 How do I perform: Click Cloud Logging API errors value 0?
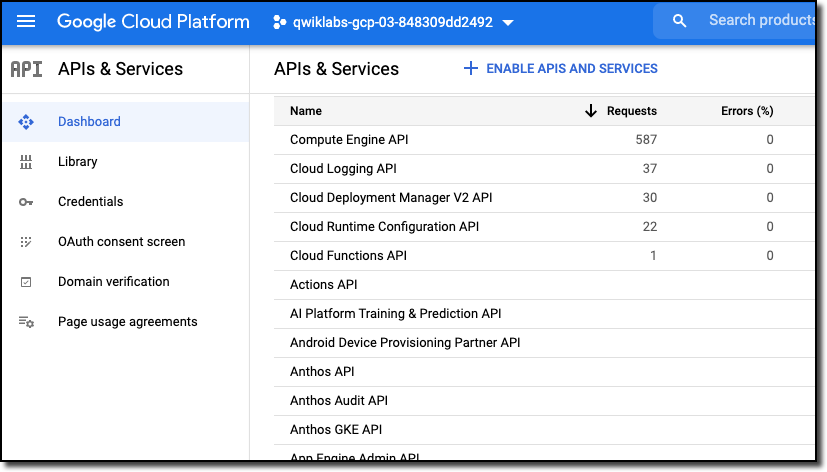coord(770,169)
